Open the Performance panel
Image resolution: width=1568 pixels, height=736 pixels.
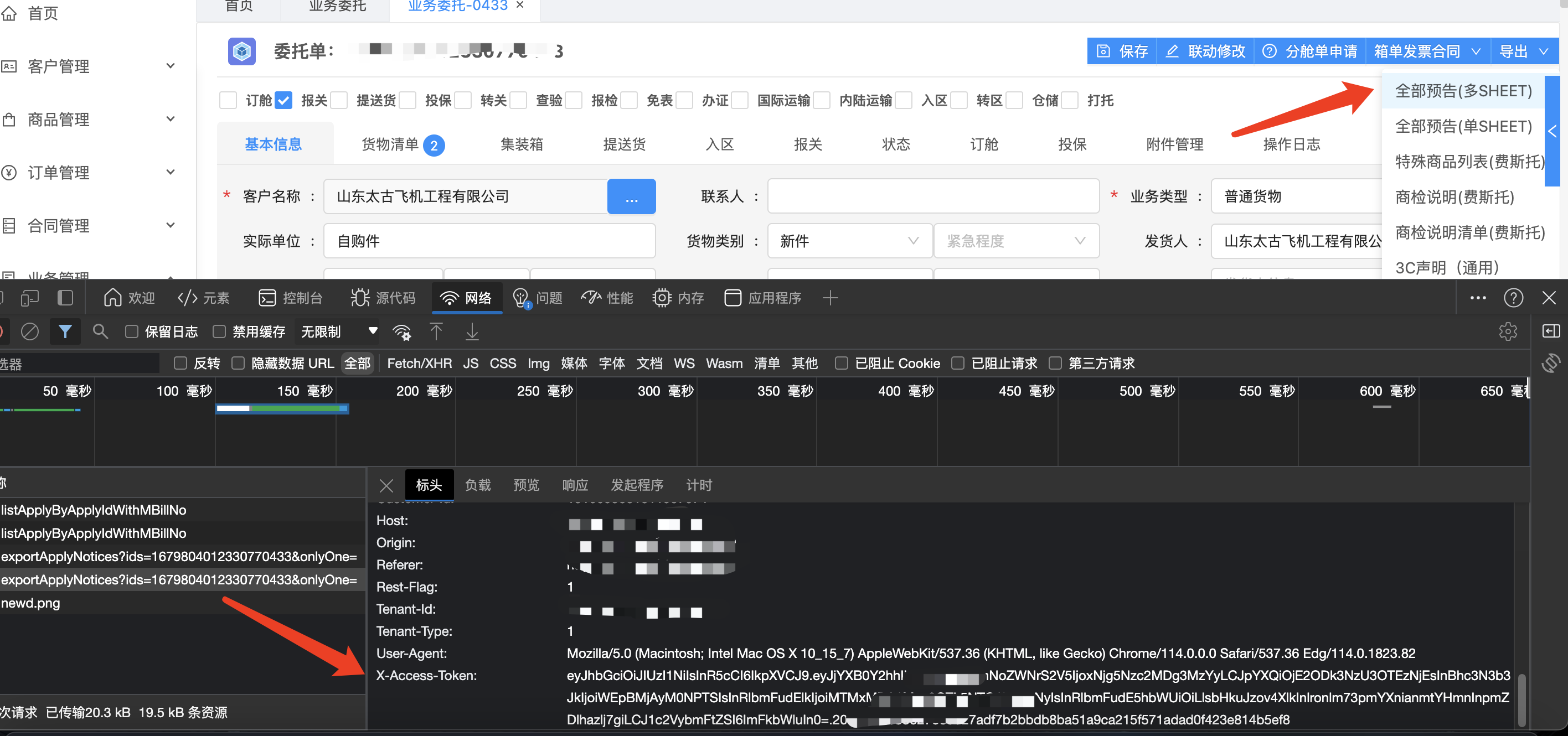point(607,297)
